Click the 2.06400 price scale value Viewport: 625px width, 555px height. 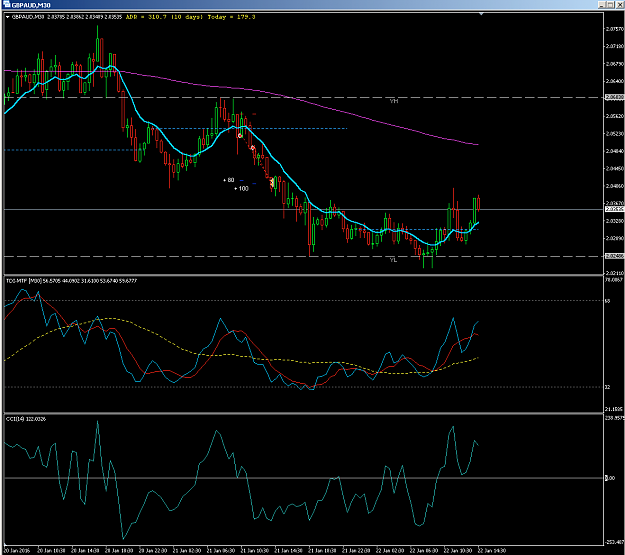click(615, 81)
